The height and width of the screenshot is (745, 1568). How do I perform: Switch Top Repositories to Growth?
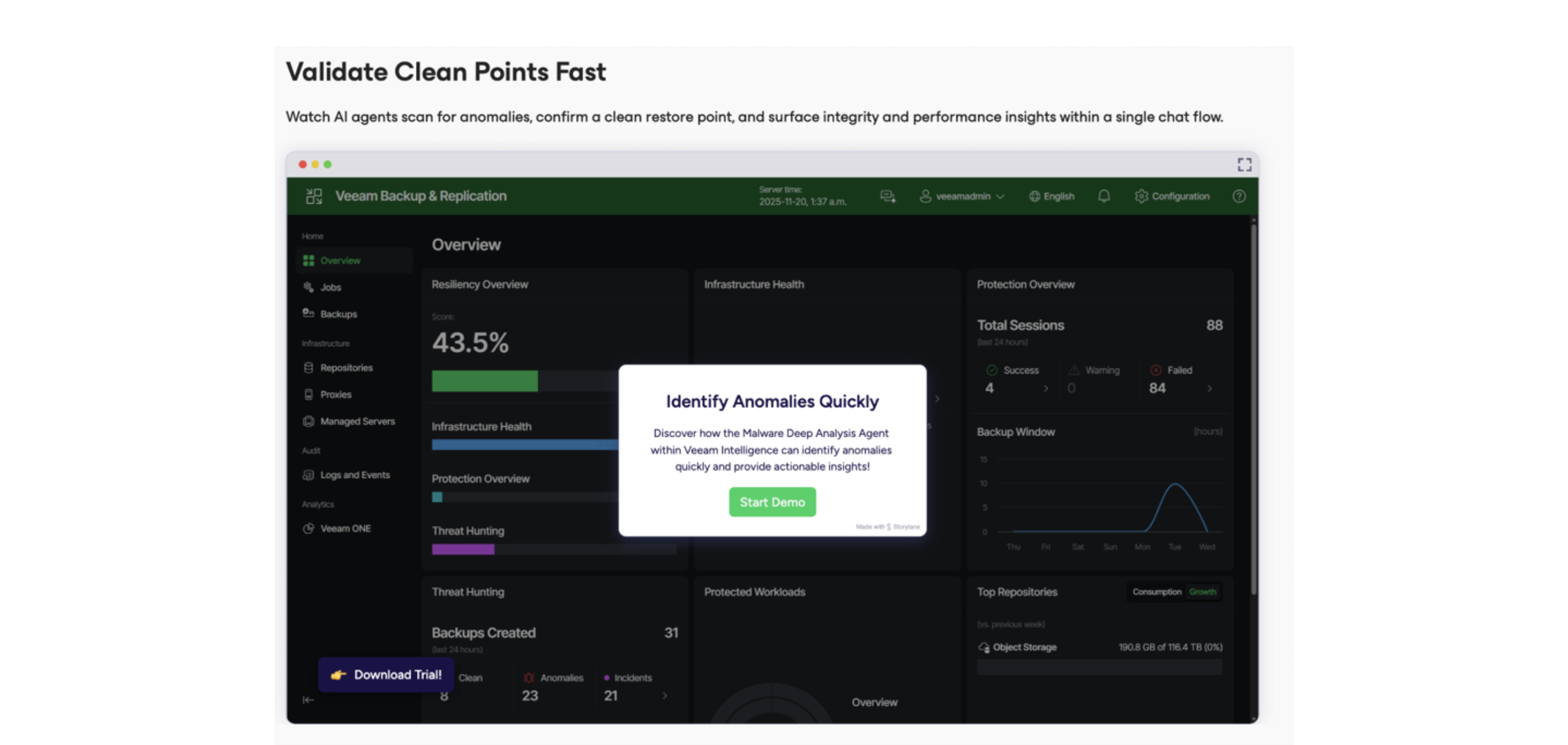pos(1202,592)
